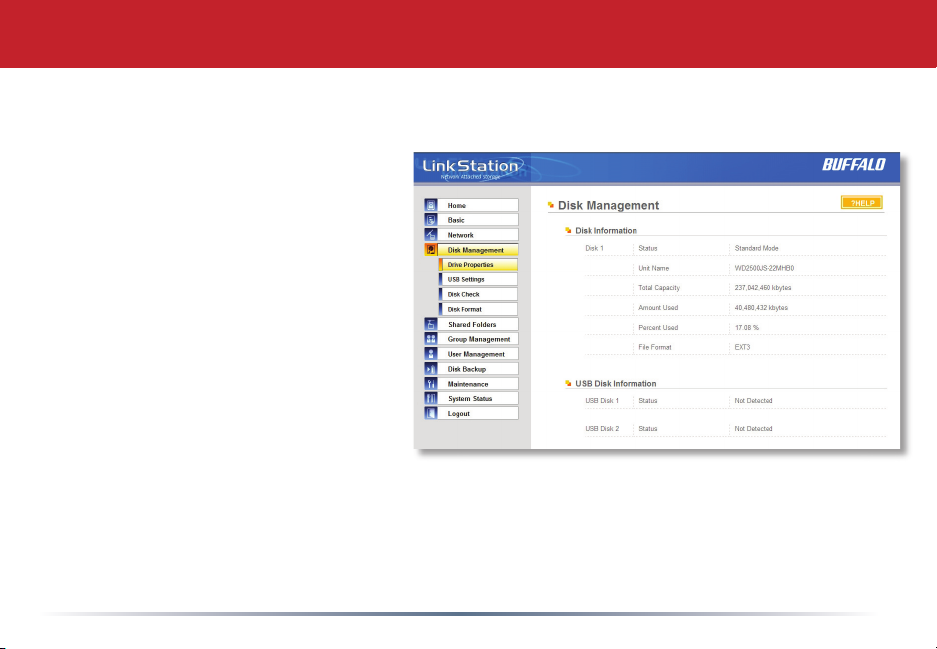Screen dimensions: 937x649
Task: Click the ?HELP button
Action: click(862, 203)
